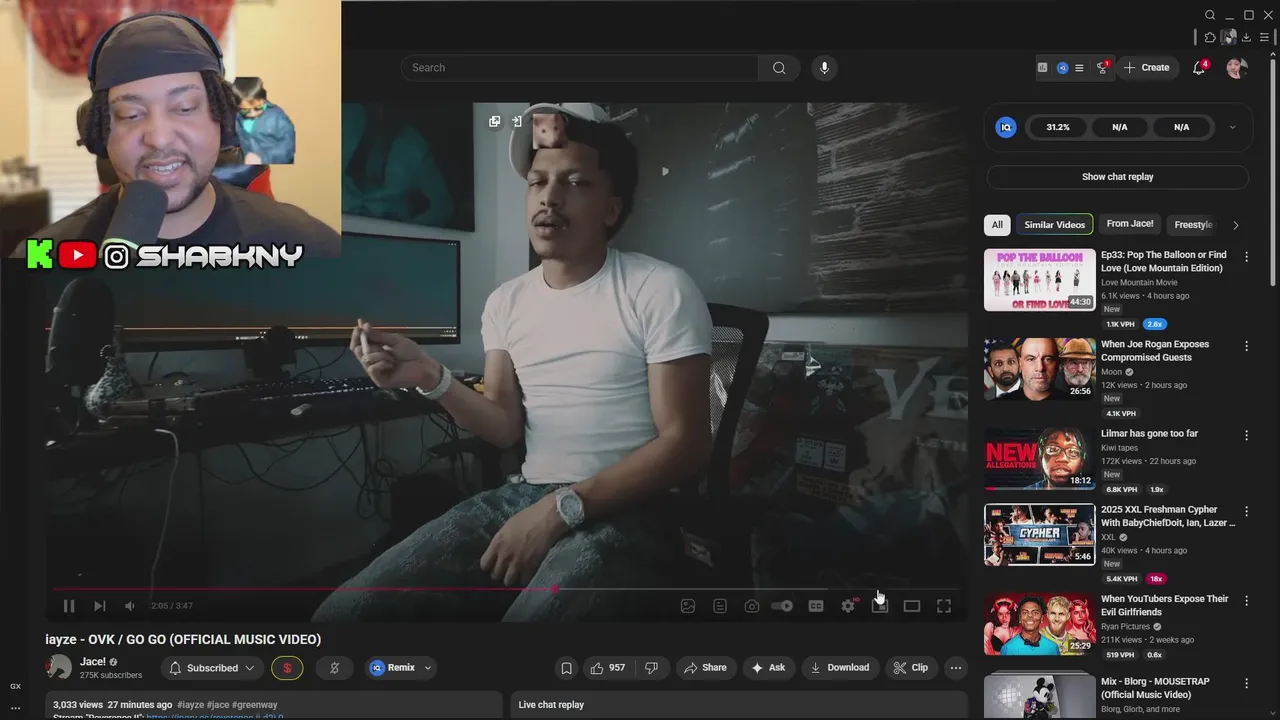Click the red dollar sign button
Image resolution: width=1280 pixels, height=720 pixels.
[x=287, y=668]
